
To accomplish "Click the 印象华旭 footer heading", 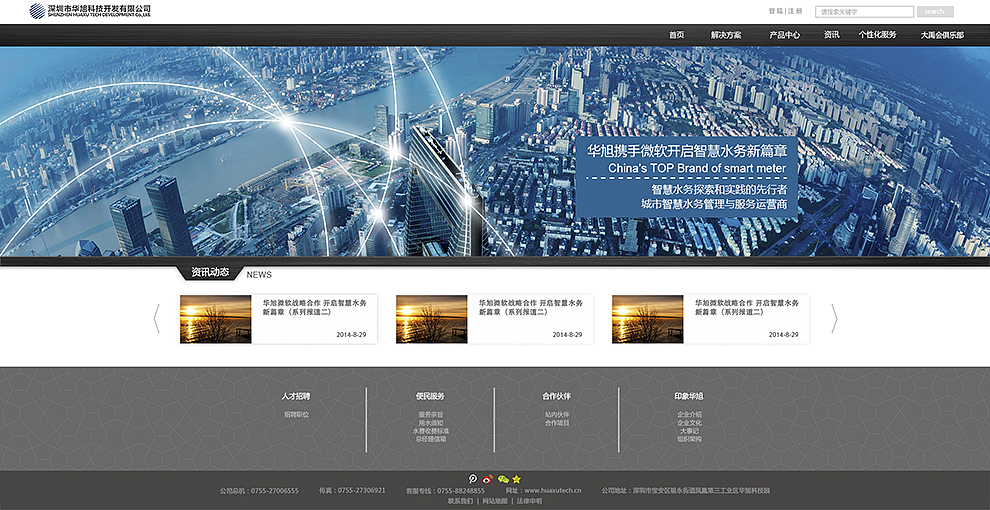I will 689,396.
